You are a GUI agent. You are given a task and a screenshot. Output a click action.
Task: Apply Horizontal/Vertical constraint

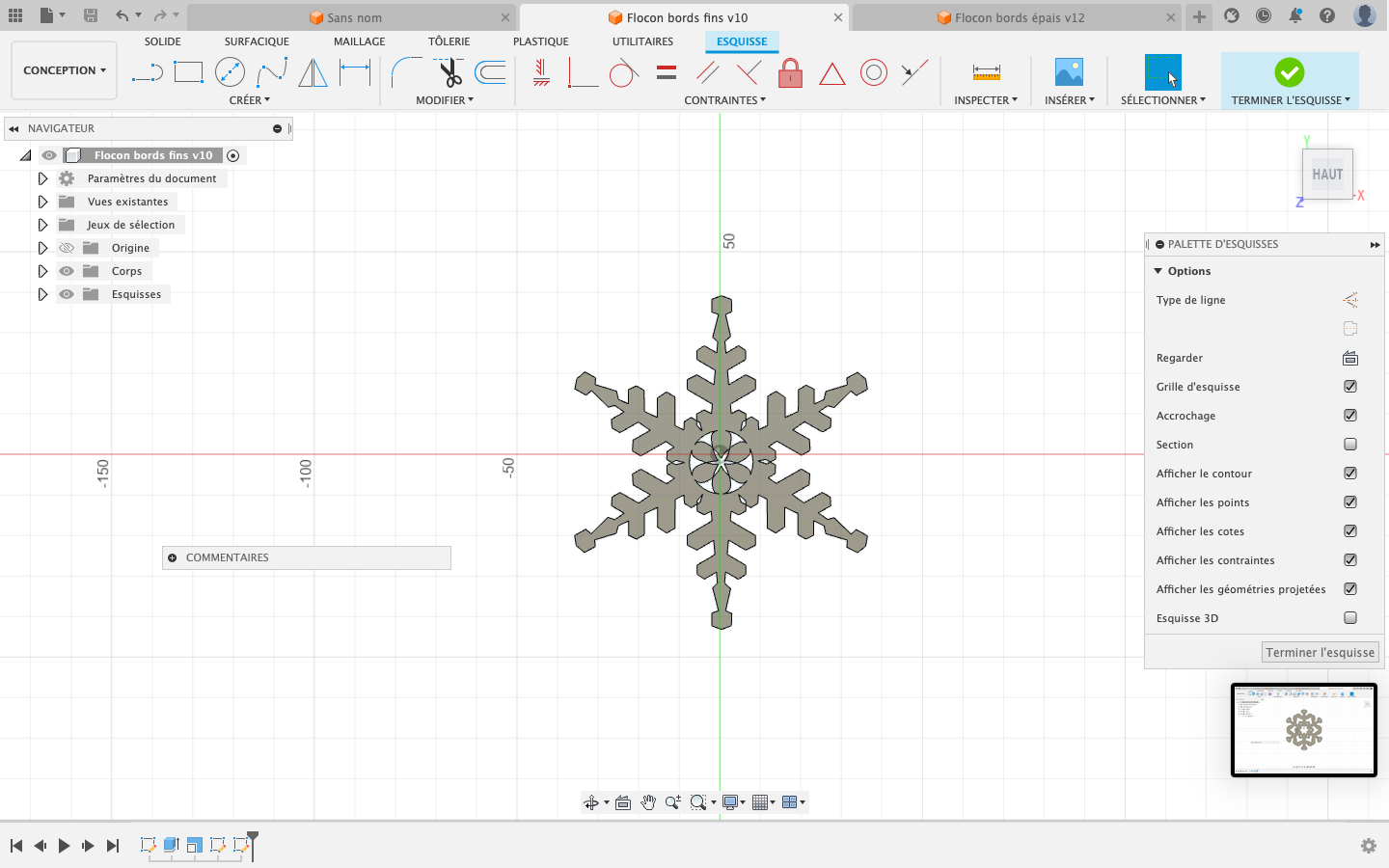click(541, 72)
